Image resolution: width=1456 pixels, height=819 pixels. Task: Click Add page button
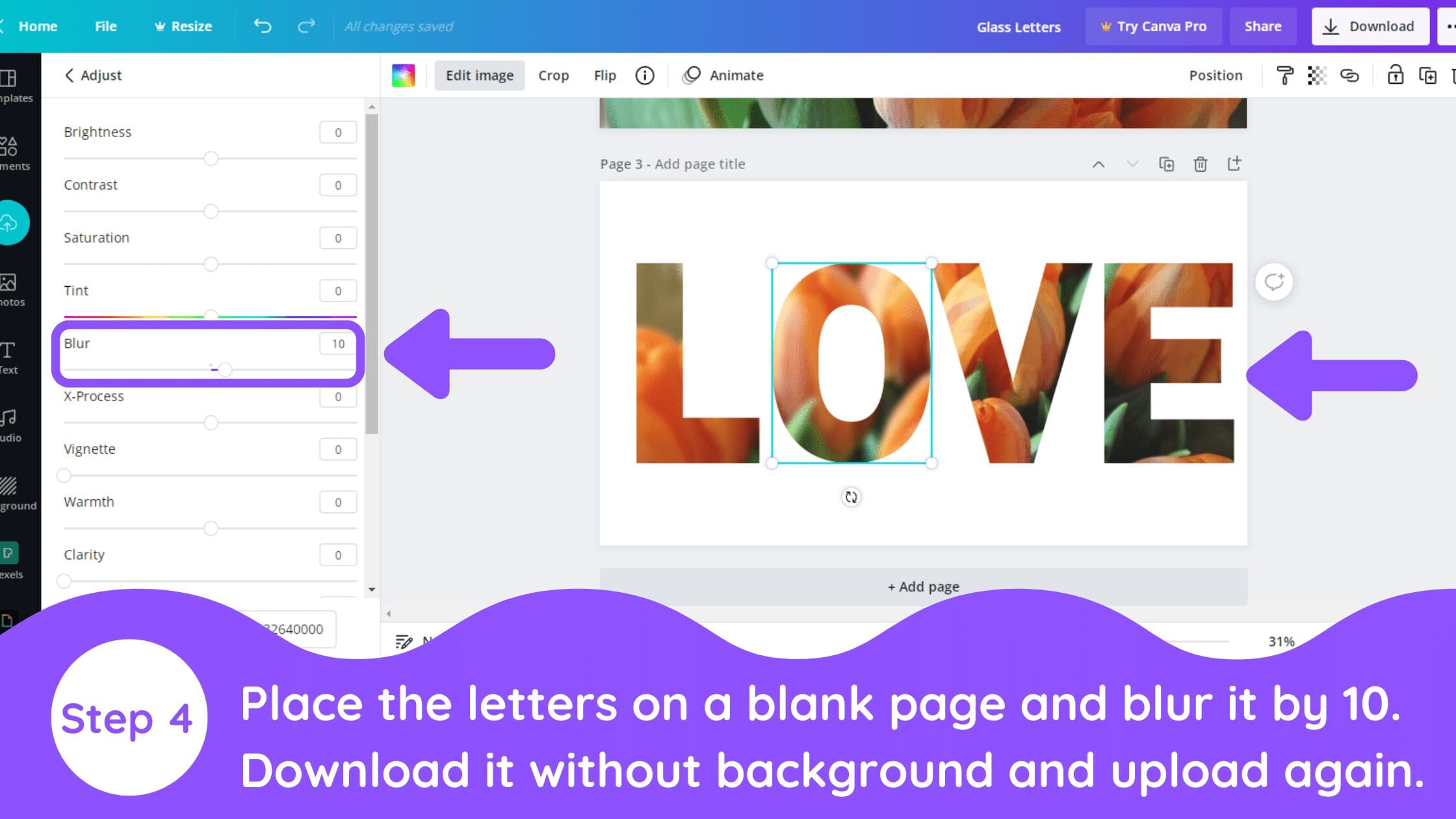[x=923, y=586]
